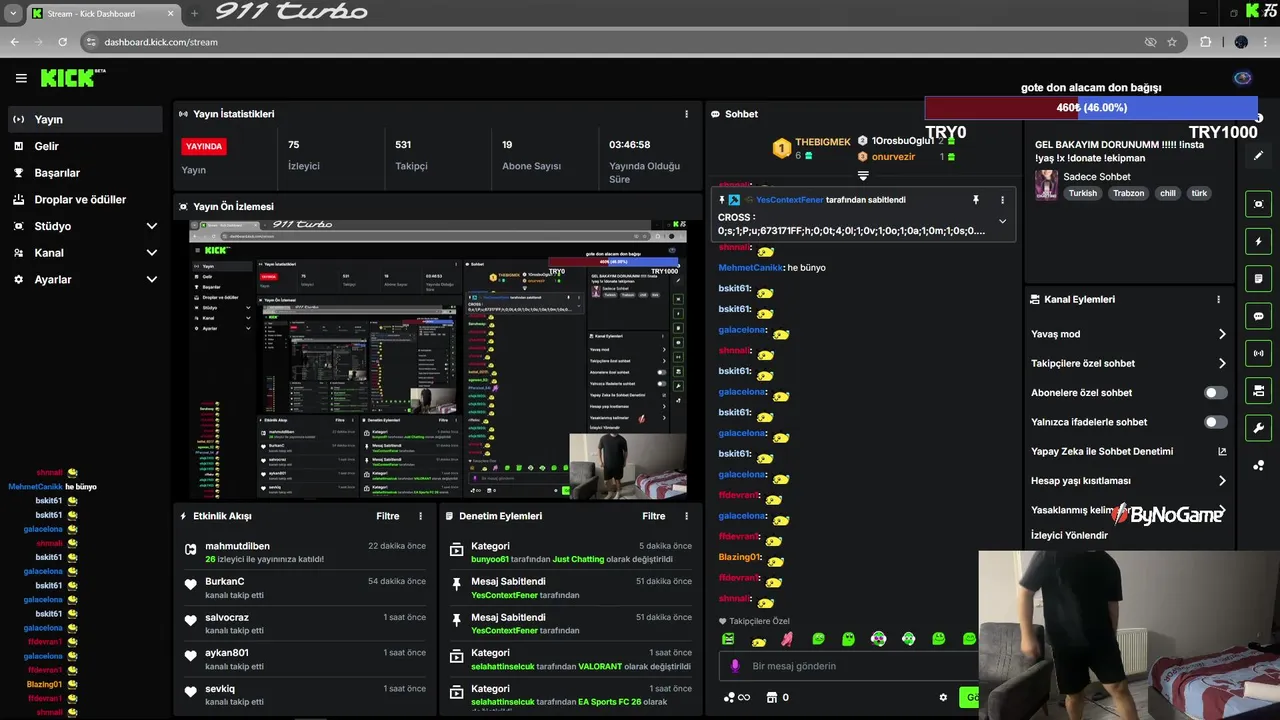This screenshot has width=1280, height=720.
Task: Open Filtre dropdown in Etkinlik Akışı
Action: point(387,516)
